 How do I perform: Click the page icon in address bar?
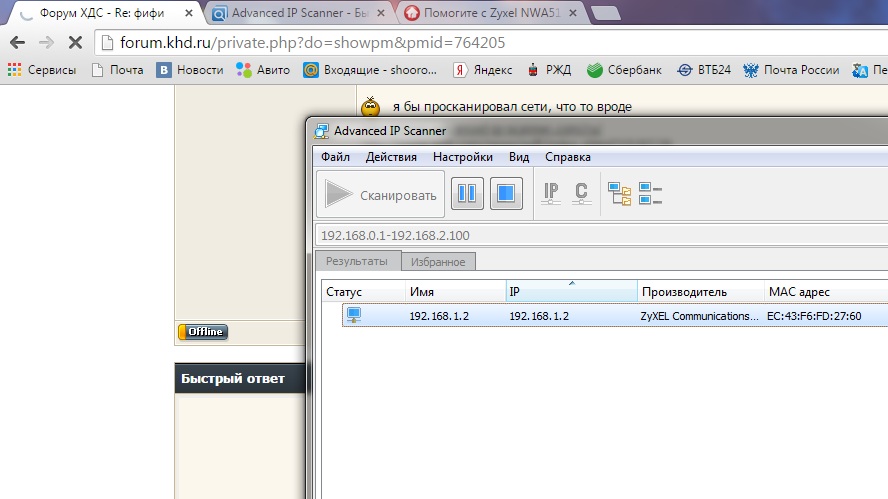coord(107,42)
